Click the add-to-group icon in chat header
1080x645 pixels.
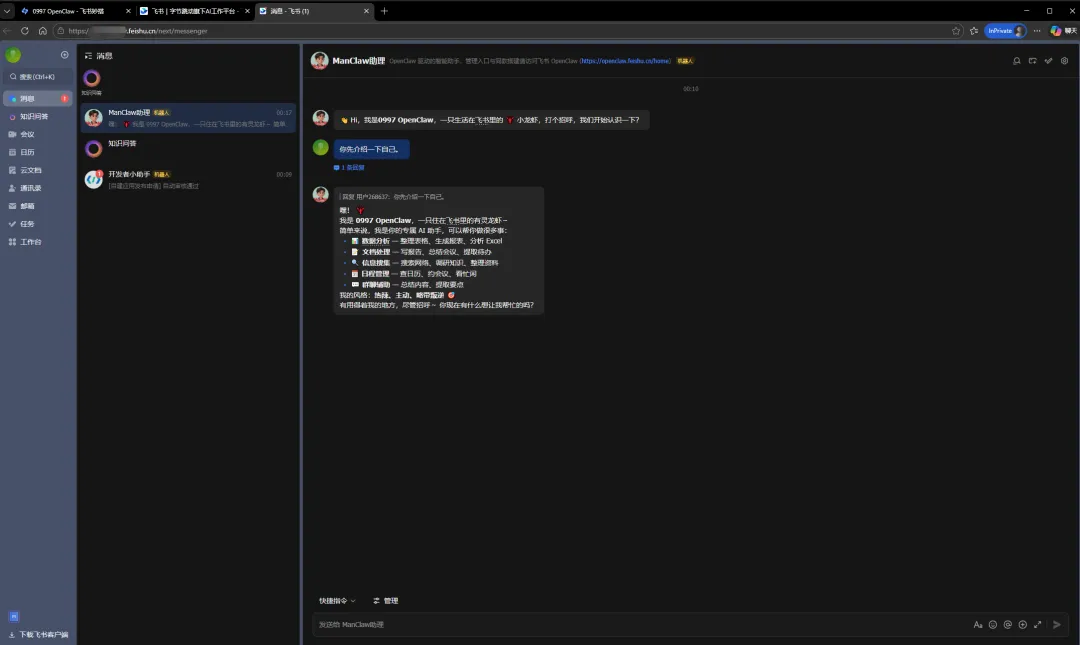tap(1032, 61)
